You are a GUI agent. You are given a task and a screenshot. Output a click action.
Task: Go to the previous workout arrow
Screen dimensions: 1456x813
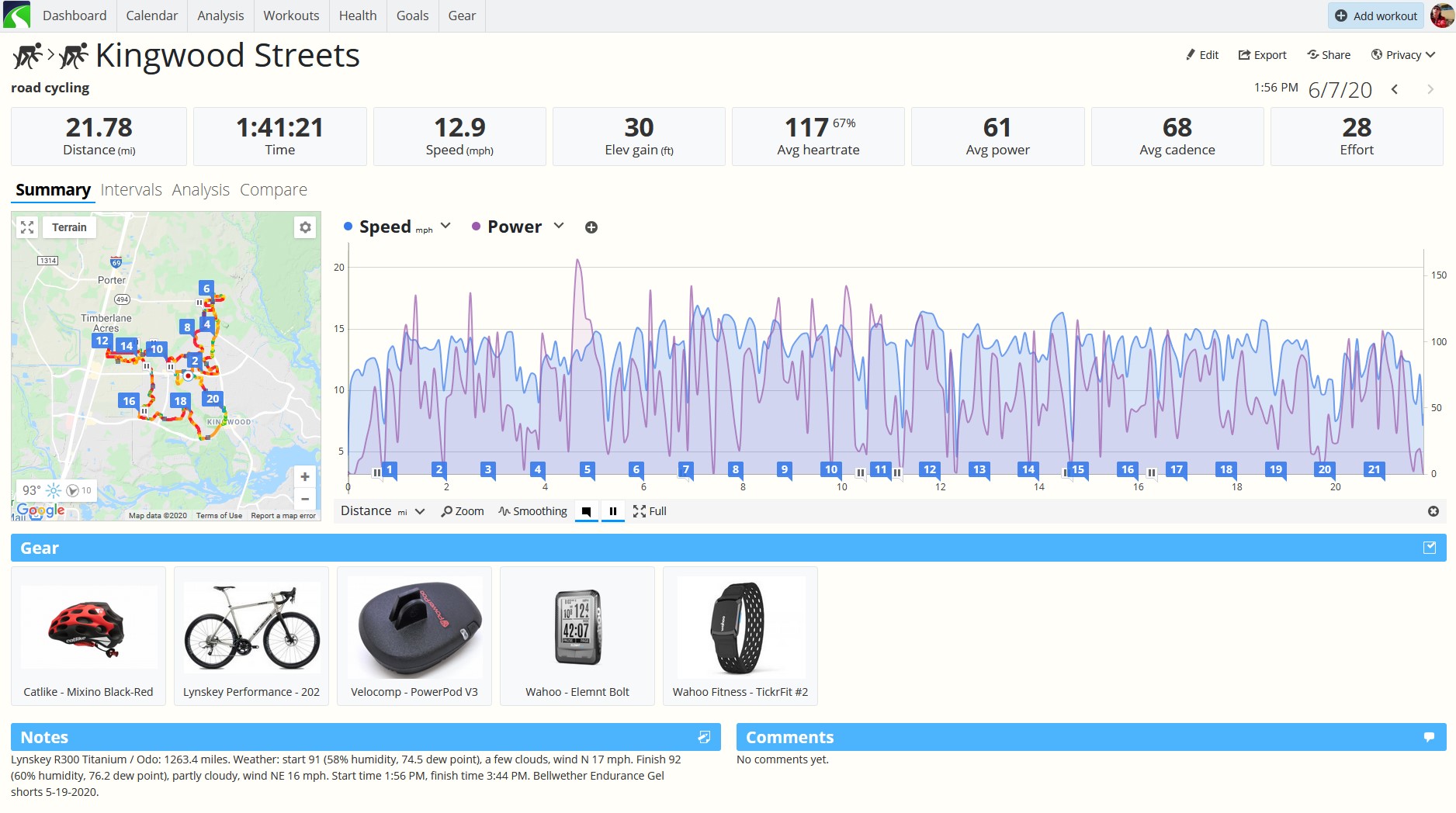[1395, 89]
